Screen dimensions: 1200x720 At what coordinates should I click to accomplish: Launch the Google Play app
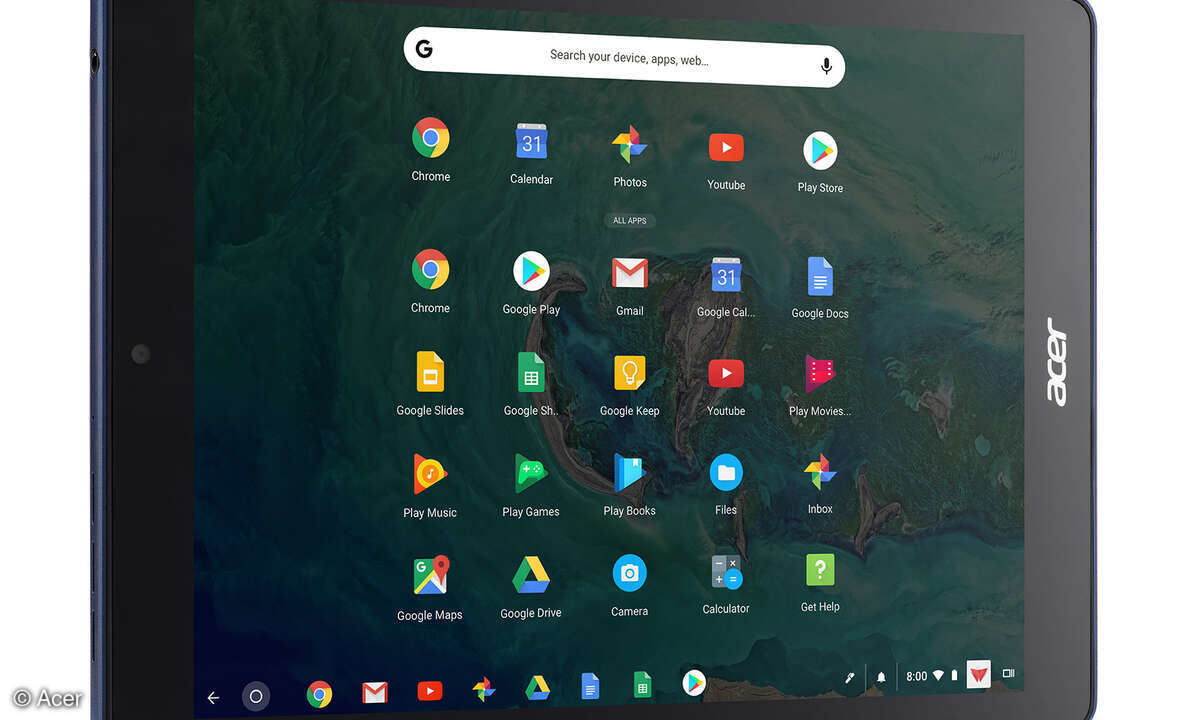(531, 271)
